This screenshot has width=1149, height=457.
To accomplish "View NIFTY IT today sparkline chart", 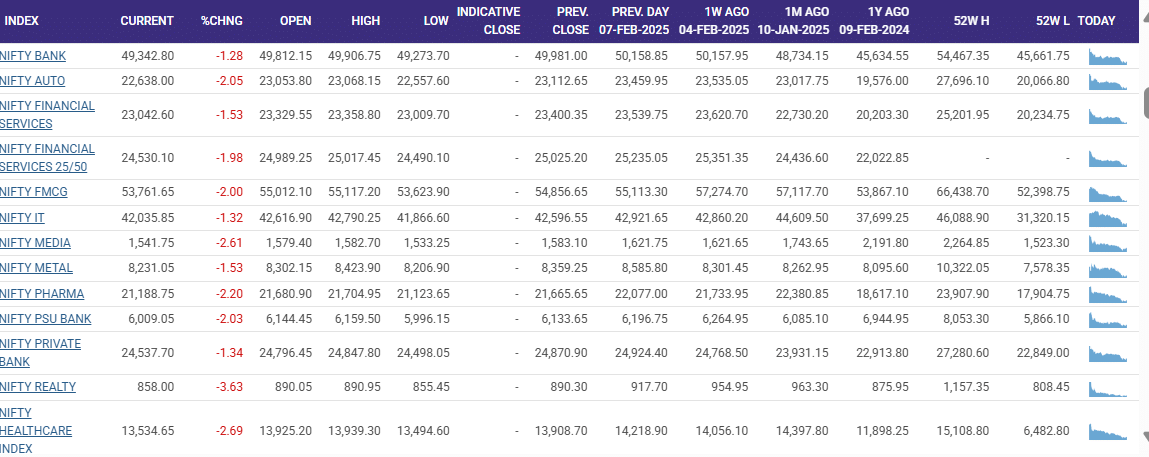I will (x=1108, y=219).
